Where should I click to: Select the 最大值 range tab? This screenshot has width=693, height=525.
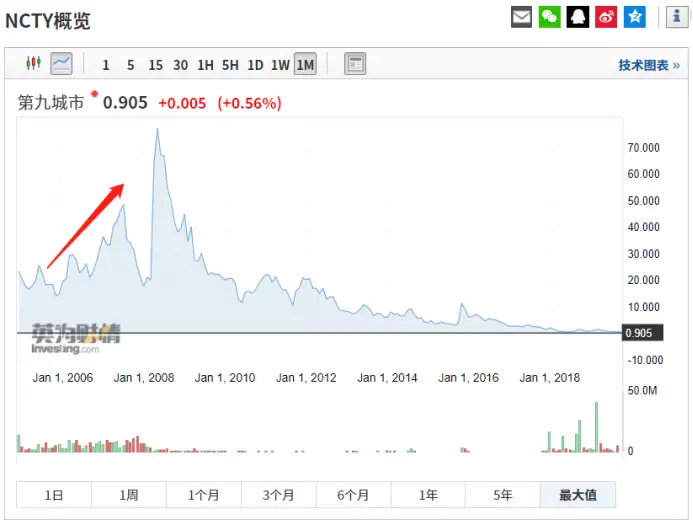[x=578, y=495]
